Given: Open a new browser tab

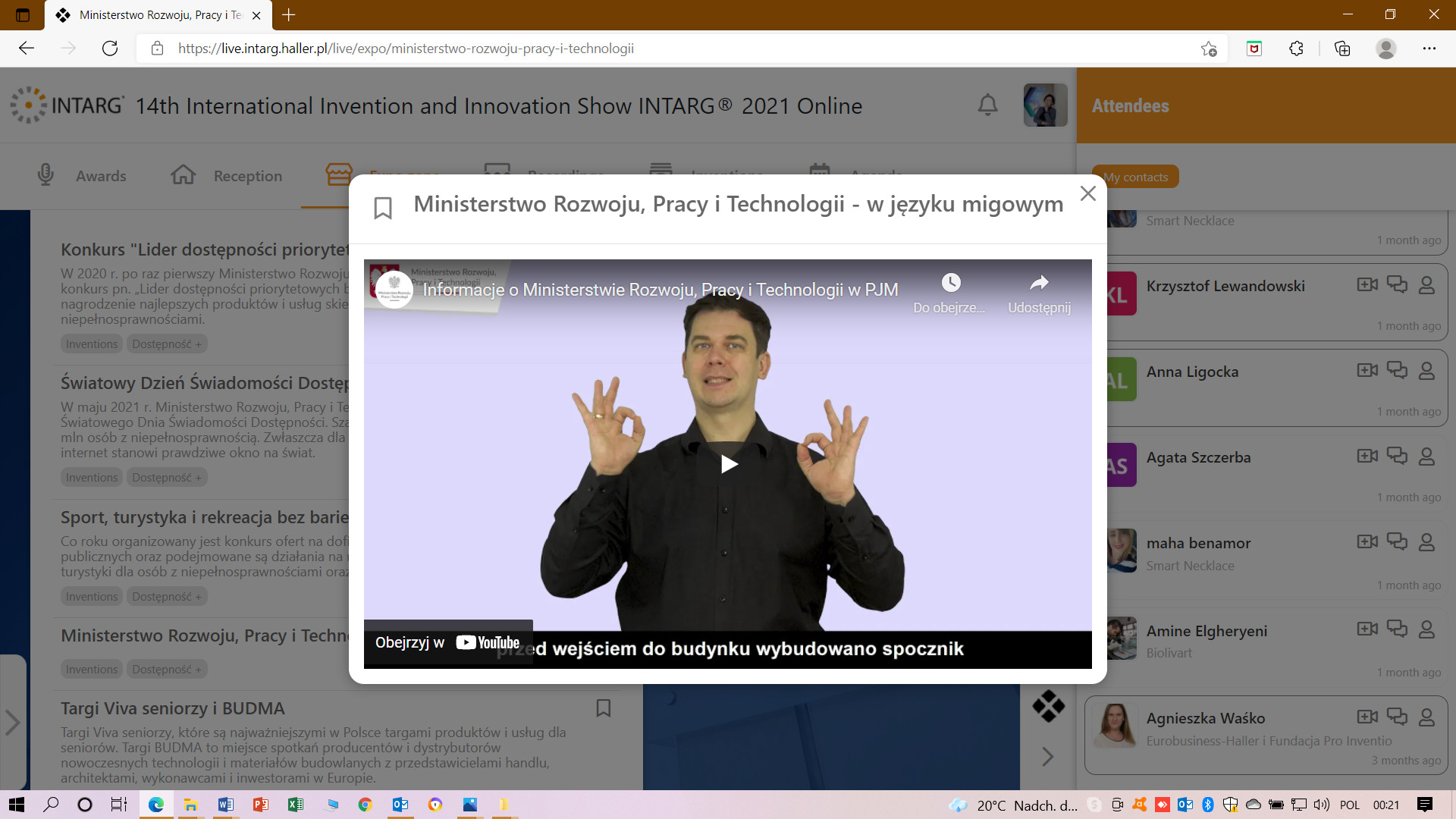Looking at the screenshot, I should pyautogui.click(x=288, y=14).
